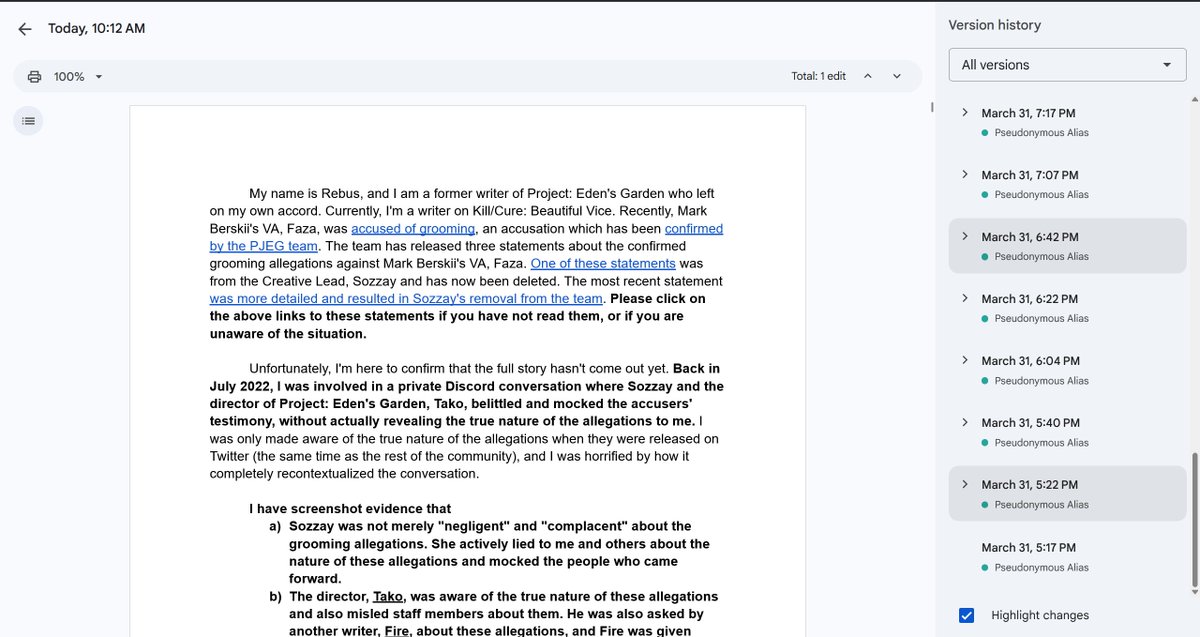This screenshot has height=637, width=1200.
Task: Show the document outline icon
Action: pyautogui.click(x=28, y=121)
